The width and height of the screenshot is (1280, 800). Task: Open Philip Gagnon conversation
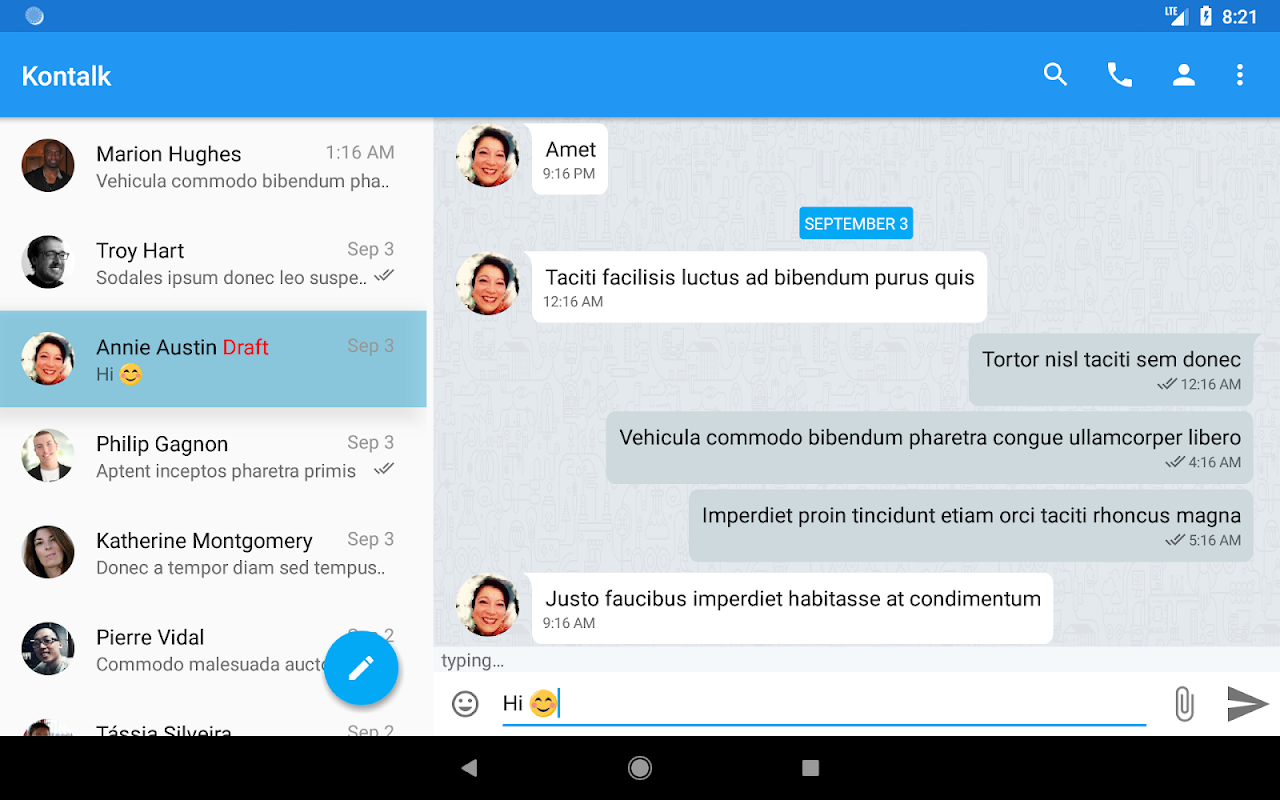[x=213, y=456]
